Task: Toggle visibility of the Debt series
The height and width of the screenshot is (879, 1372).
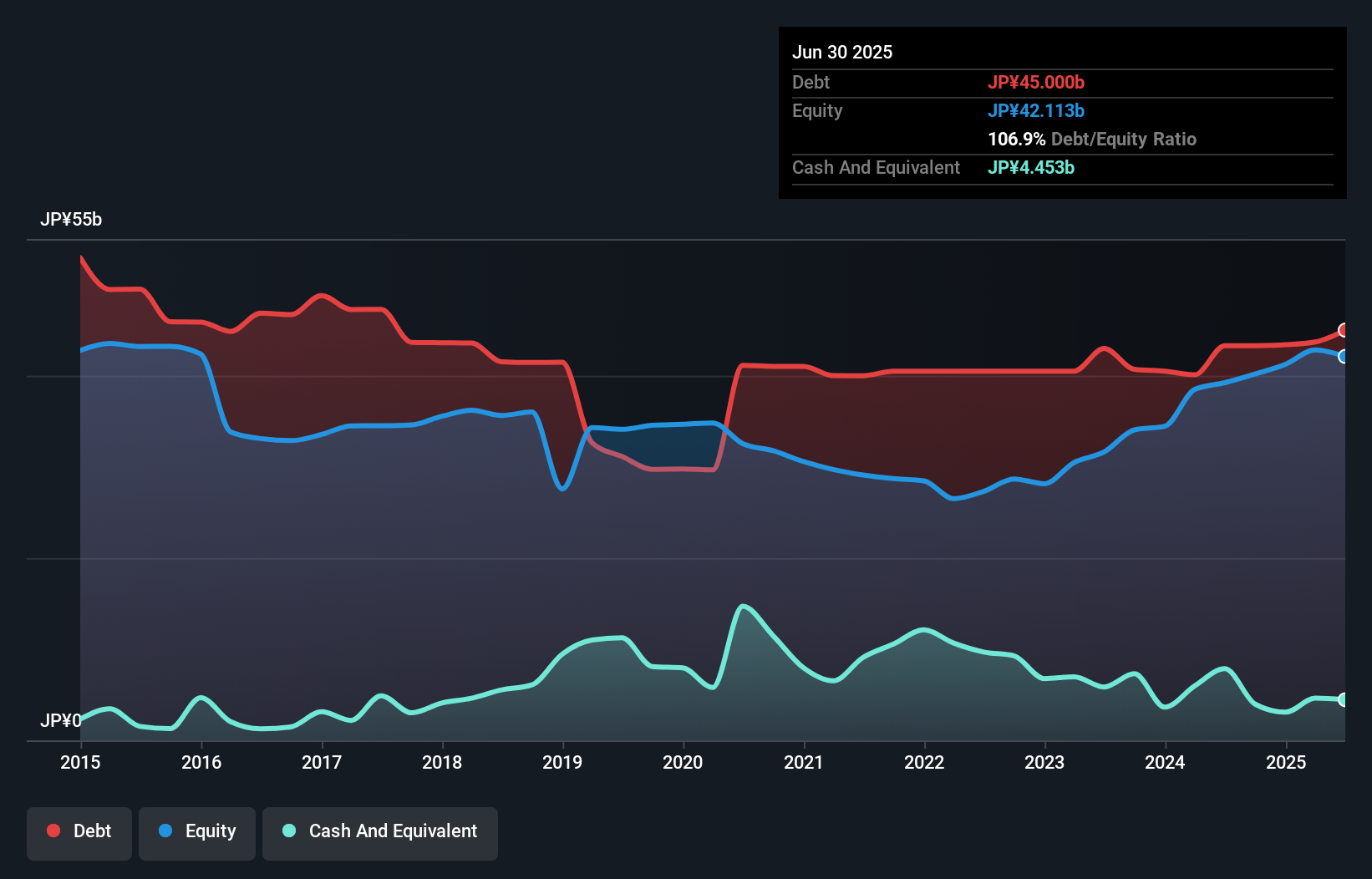Action: pyautogui.click(x=79, y=832)
